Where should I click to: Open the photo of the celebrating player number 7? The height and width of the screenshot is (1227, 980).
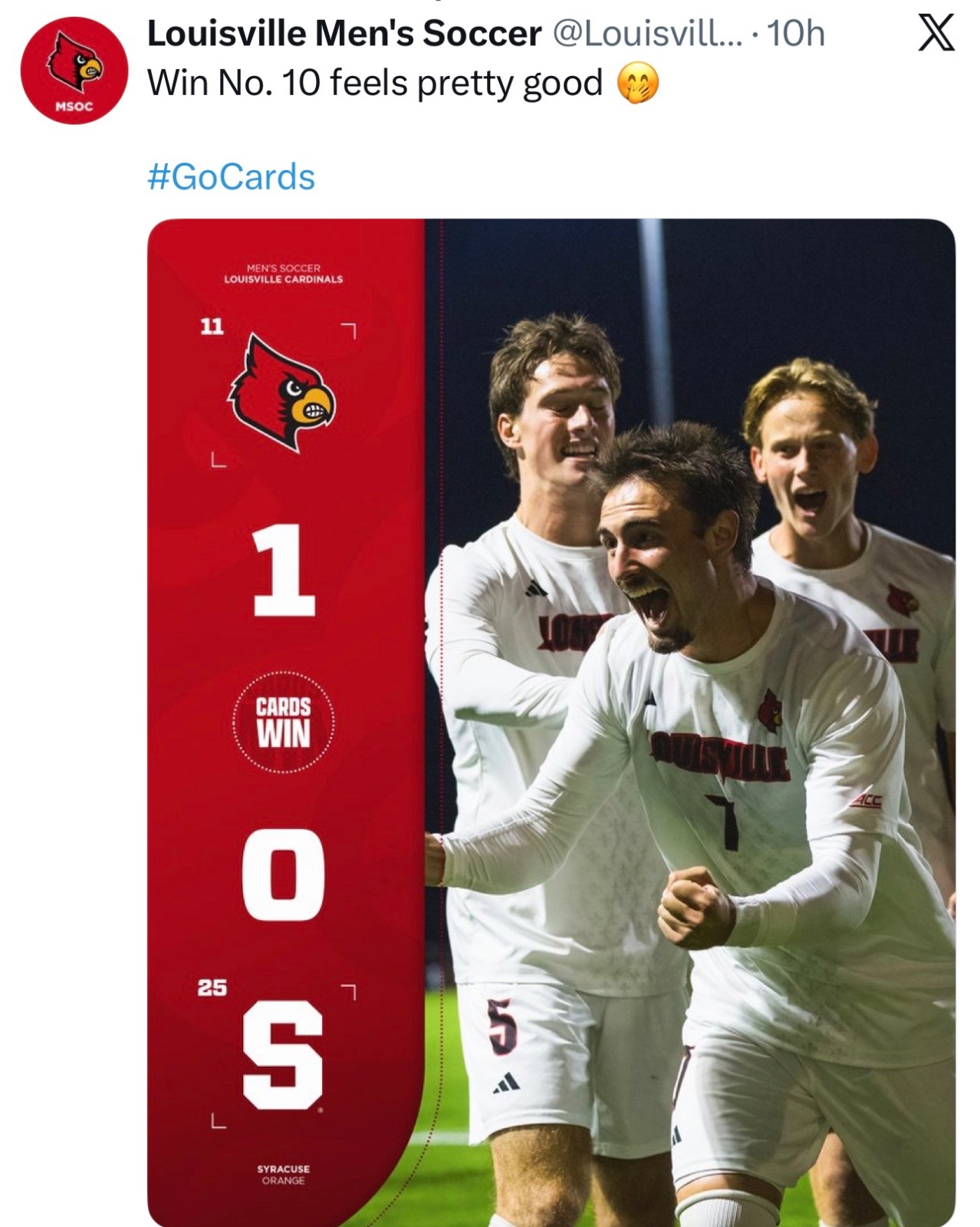tap(690, 722)
